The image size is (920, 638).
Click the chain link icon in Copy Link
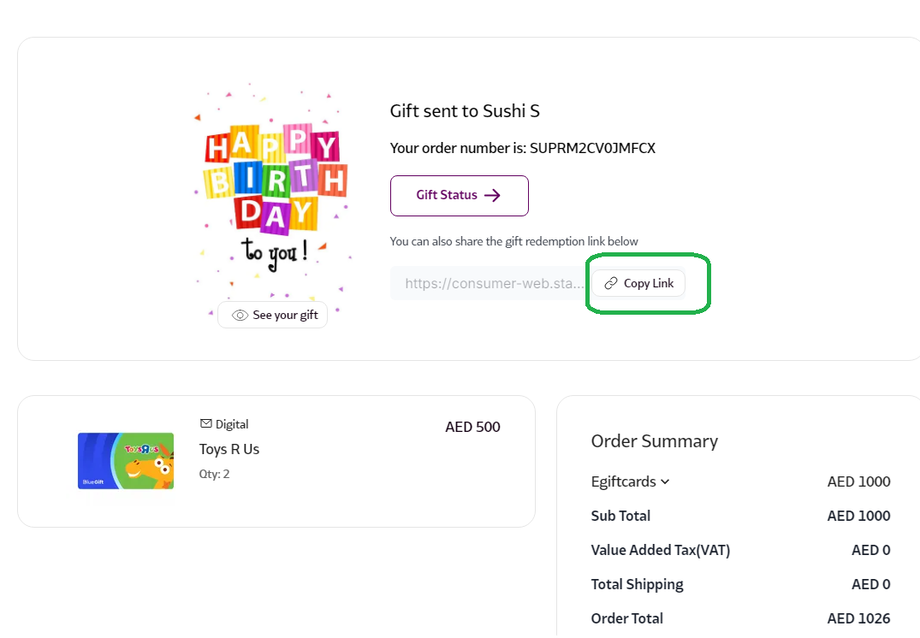pyautogui.click(x=611, y=284)
